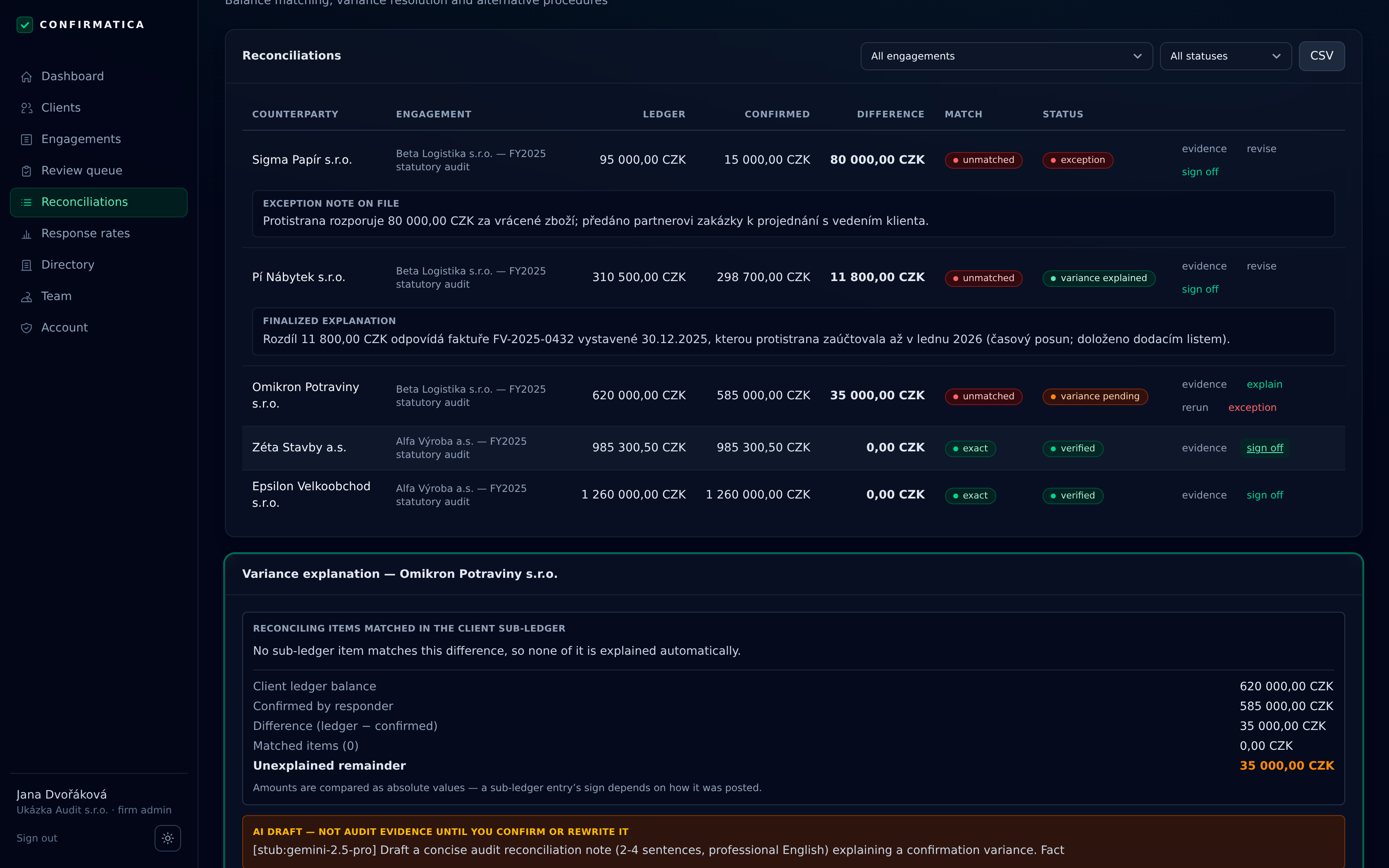Select Response rates in the sidebar

point(99,234)
